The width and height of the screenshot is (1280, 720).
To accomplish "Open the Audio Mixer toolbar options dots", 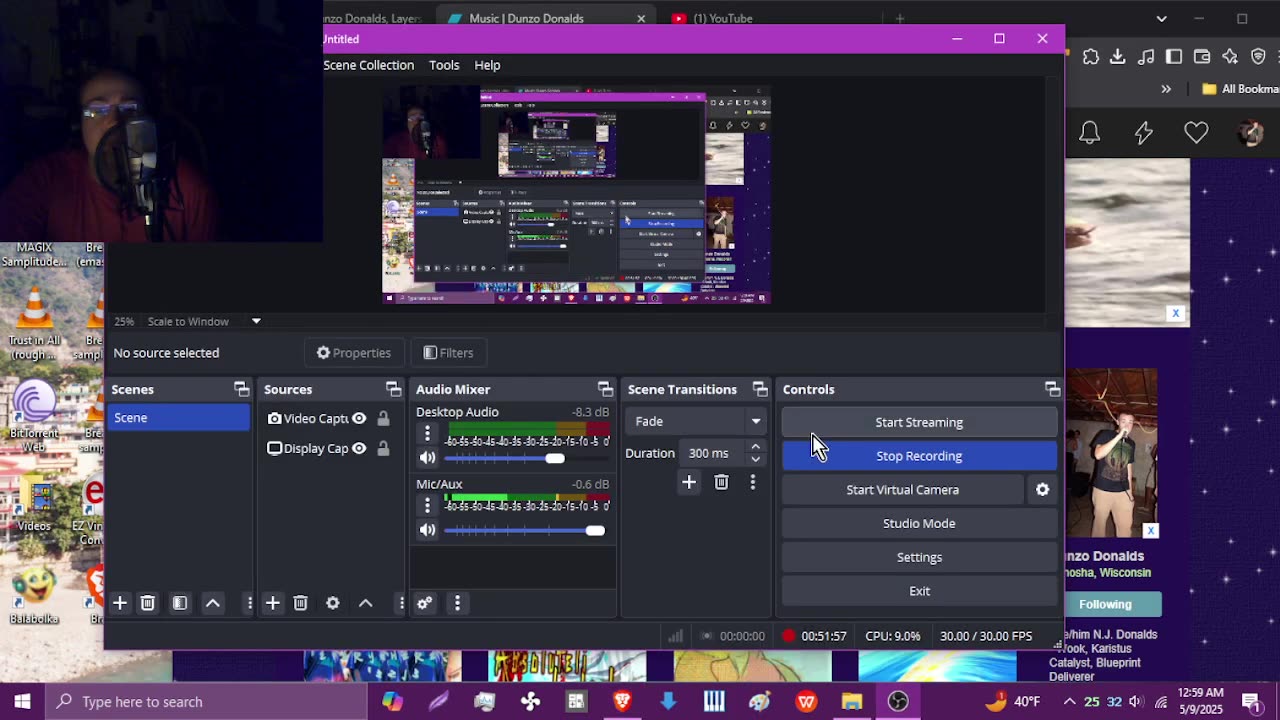I will pos(457,603).
